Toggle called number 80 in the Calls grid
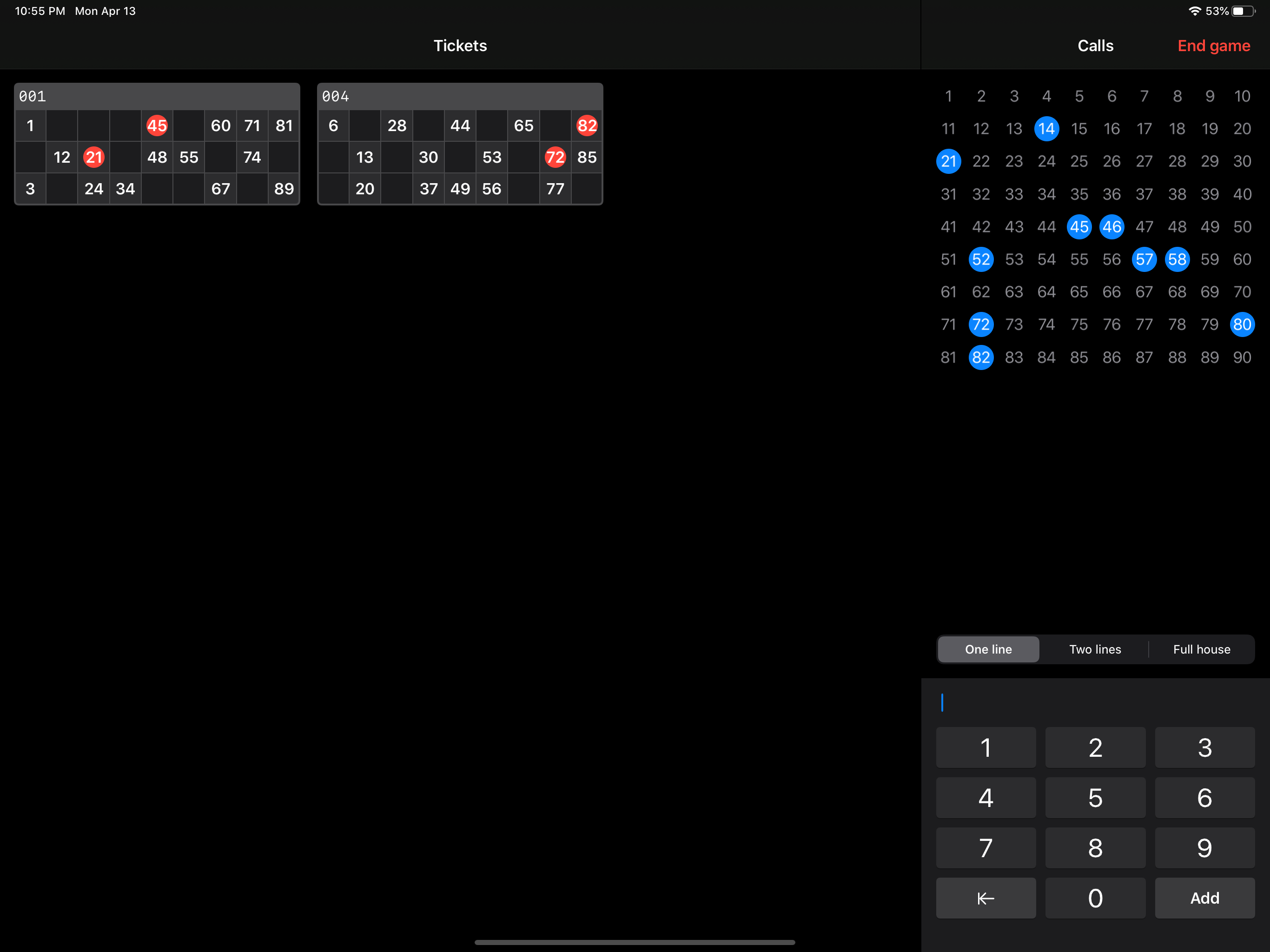This screenshot has height=952, width=1270. tap(1242, 324)
